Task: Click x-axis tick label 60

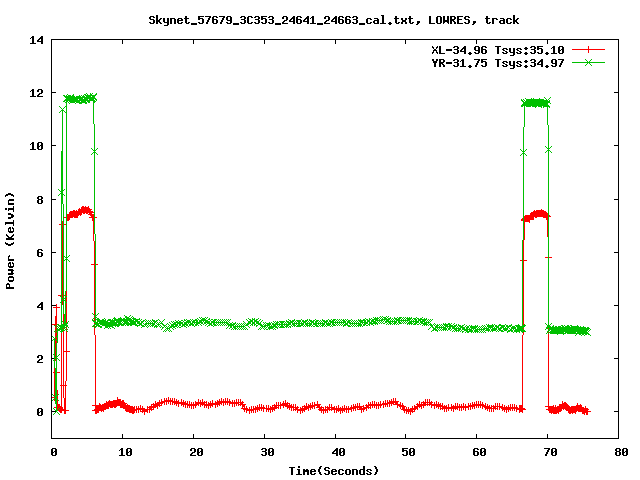Action: coord(479,452)
